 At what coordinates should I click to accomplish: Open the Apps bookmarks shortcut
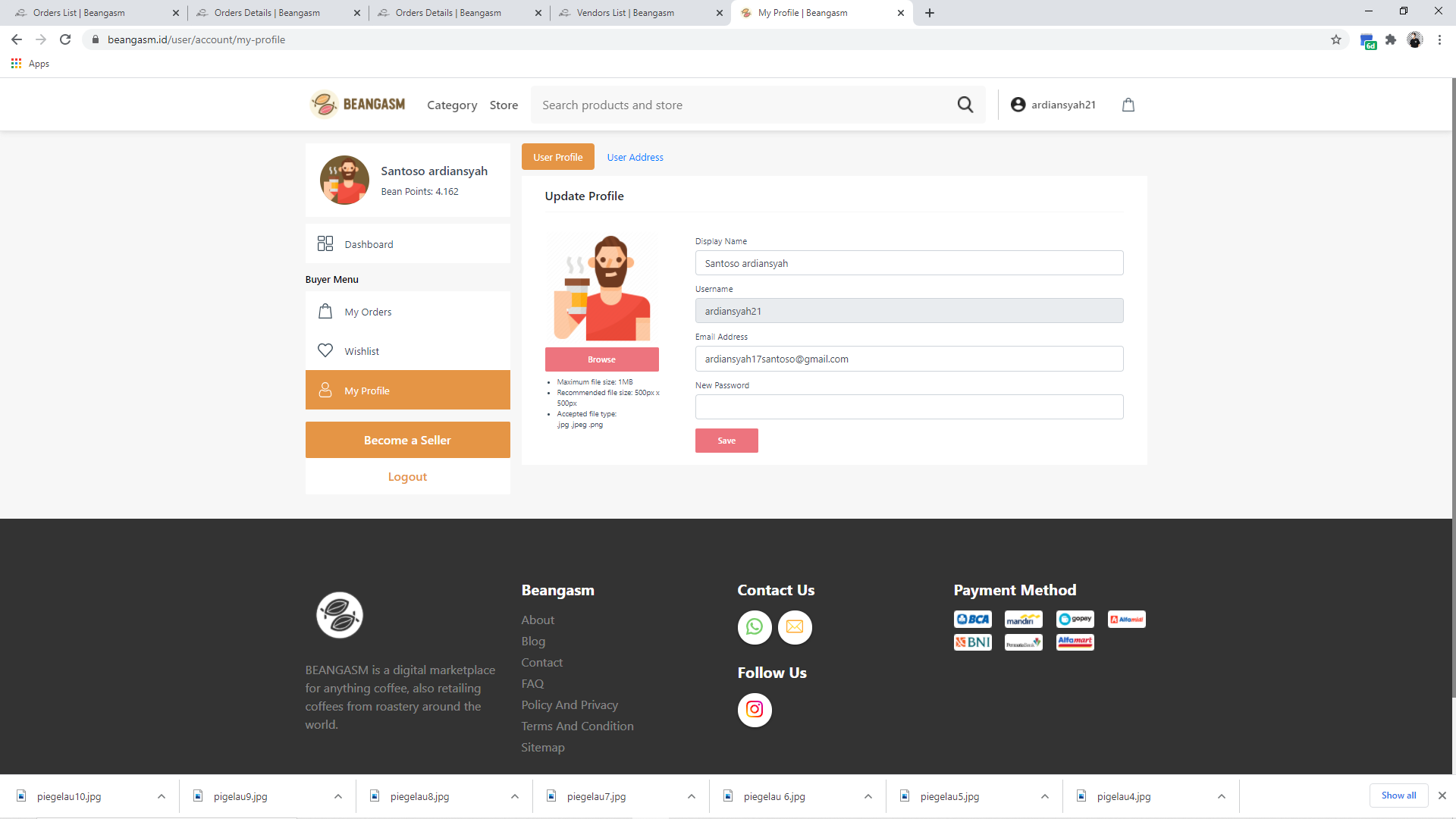(30, 64)
